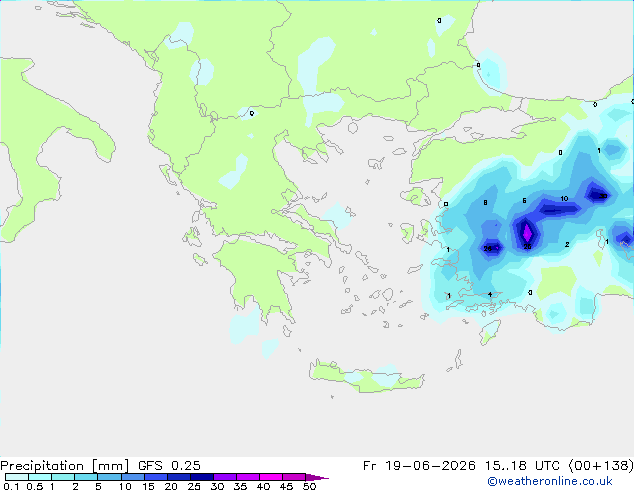
Task: Click the 2 to 5 mm legend swatch
Action: pyautogui.click(x=86, y=477)
